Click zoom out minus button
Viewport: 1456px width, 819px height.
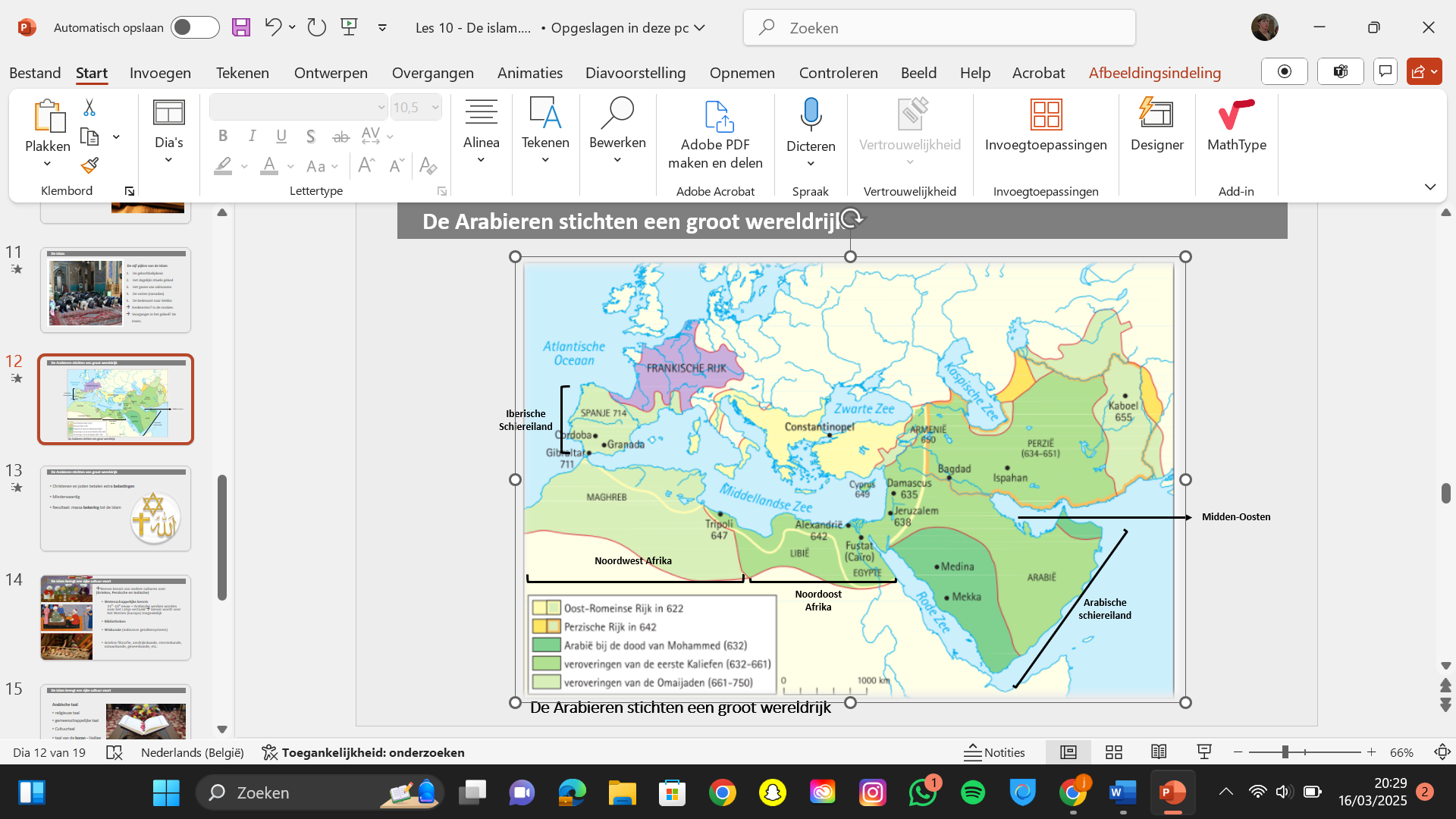(1238, 752)
